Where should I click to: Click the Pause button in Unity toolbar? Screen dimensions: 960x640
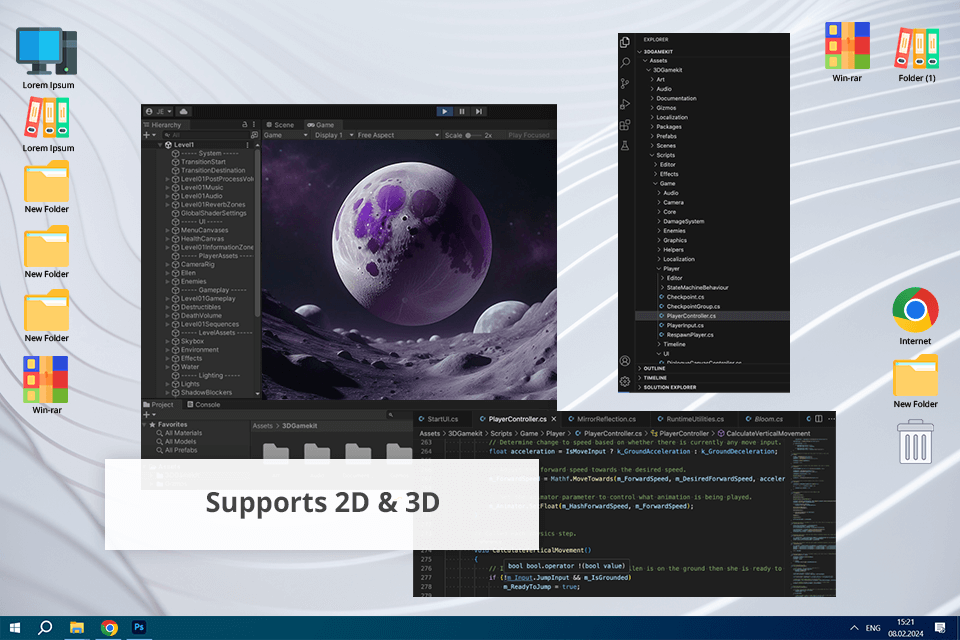tap(462, 111)
